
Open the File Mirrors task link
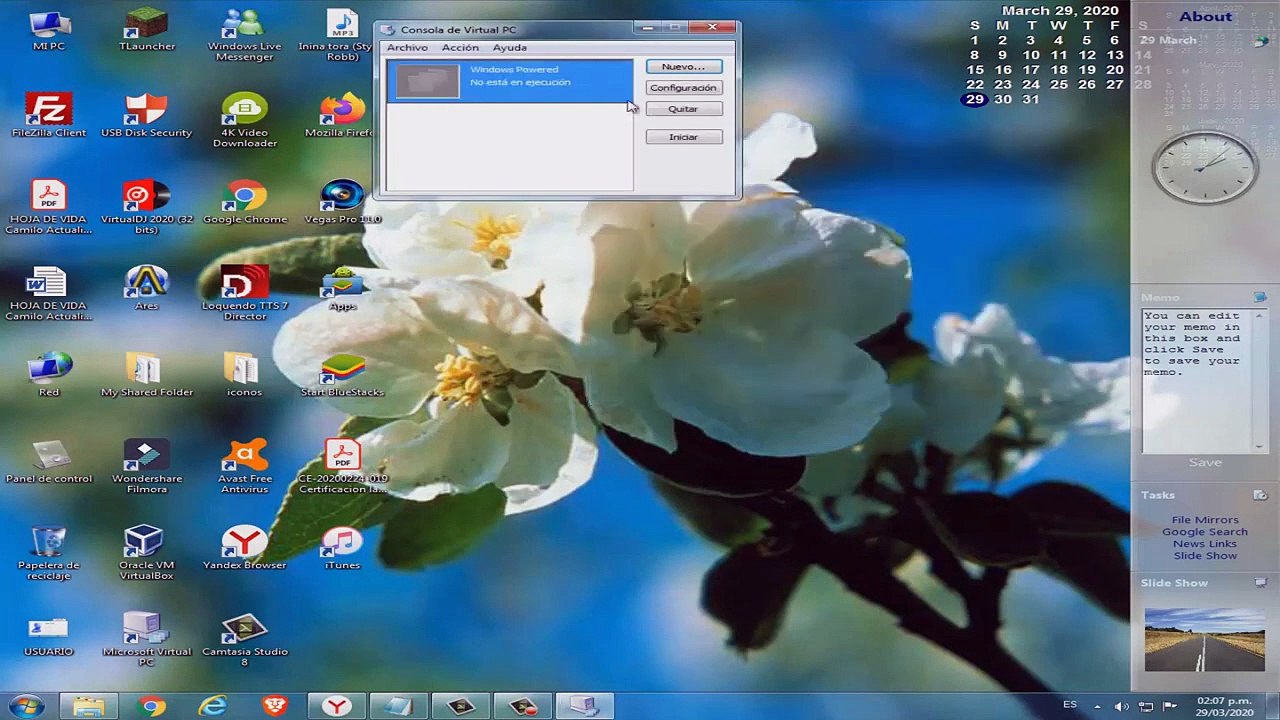[x=1205, y=520]
